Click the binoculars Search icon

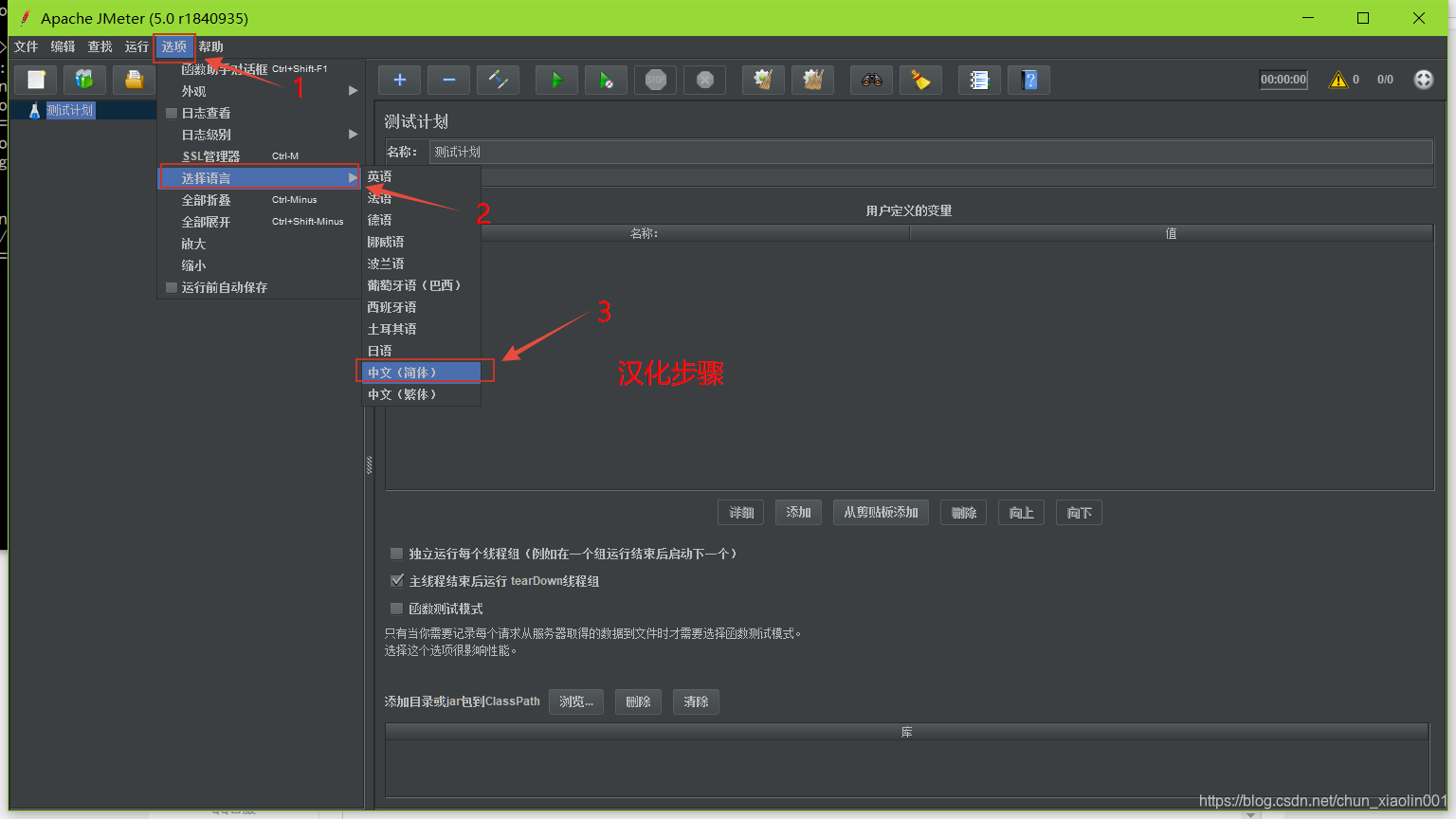coord(871,80)
